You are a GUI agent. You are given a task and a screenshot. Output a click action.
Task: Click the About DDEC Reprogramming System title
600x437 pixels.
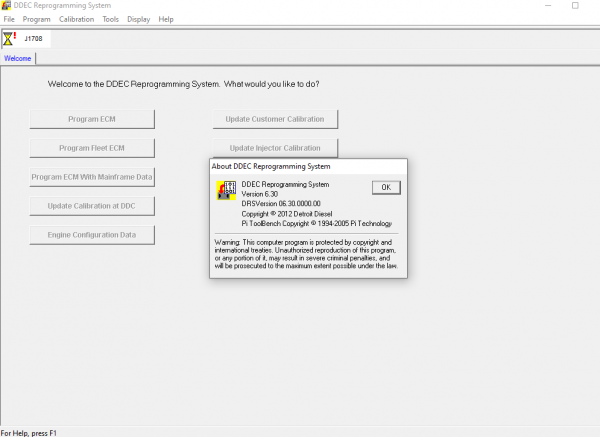(x=271, y=166)
